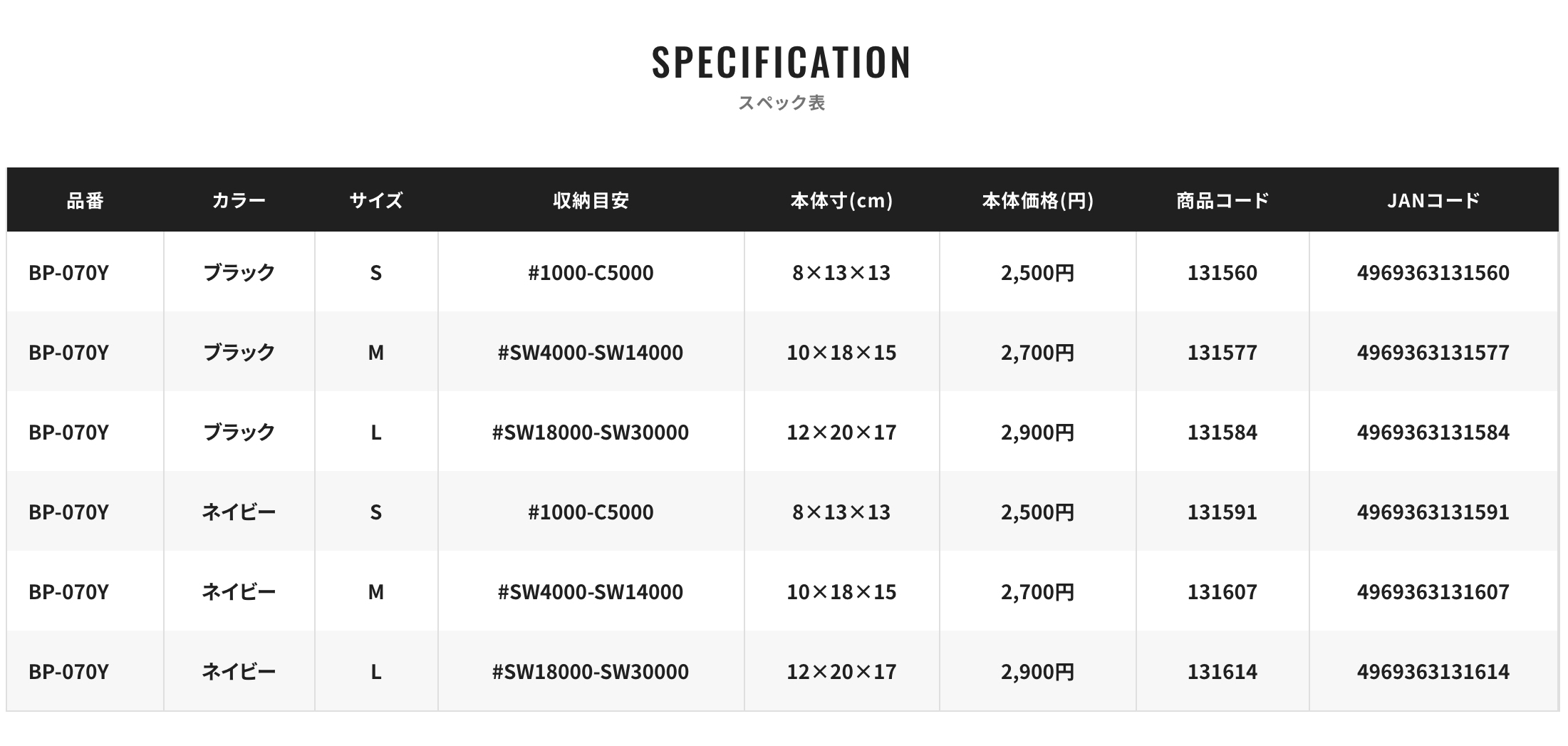Click the SPECIFICATION heading
Image resolution: width=1568 pixels, height=746 pixels.
click(782, 62)
